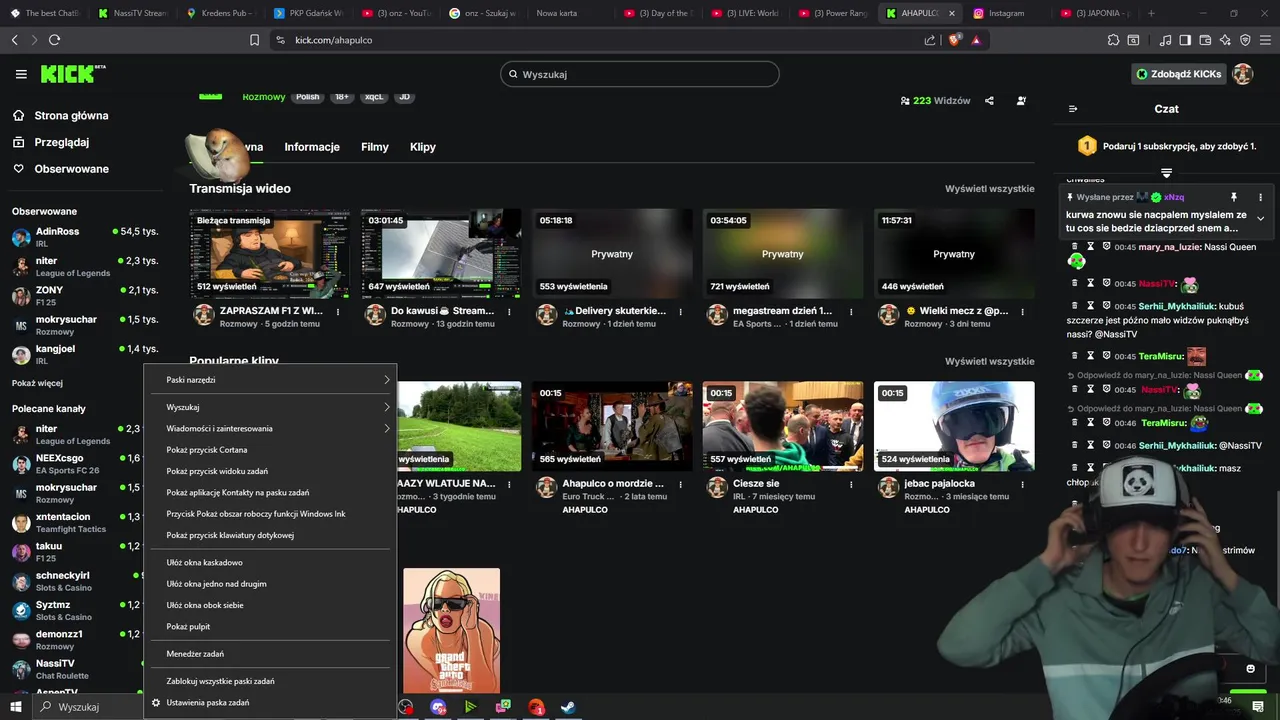Expand the Paski narzędzi submenu
The image size is (1280, 720).
270,380
